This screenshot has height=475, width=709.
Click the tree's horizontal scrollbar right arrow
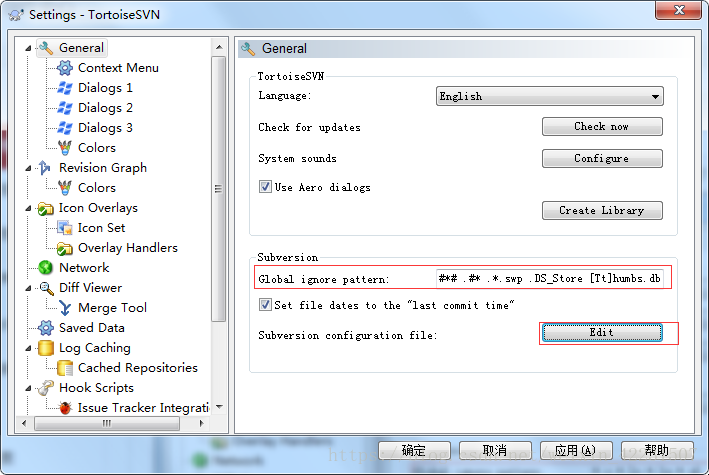tap(202, 423)
